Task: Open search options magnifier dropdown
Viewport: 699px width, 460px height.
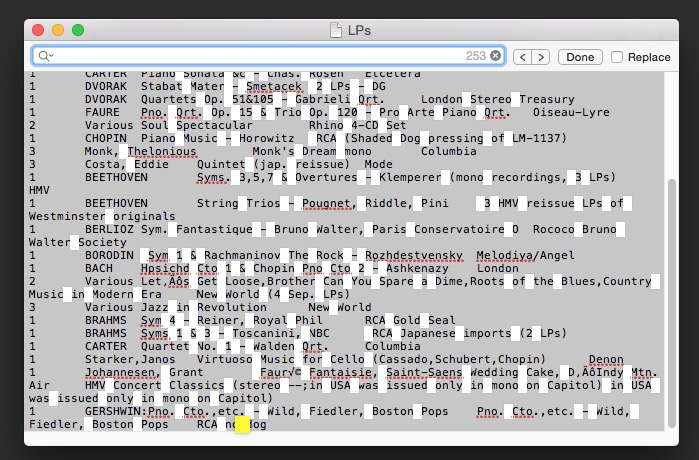Action: pos(46,56)
